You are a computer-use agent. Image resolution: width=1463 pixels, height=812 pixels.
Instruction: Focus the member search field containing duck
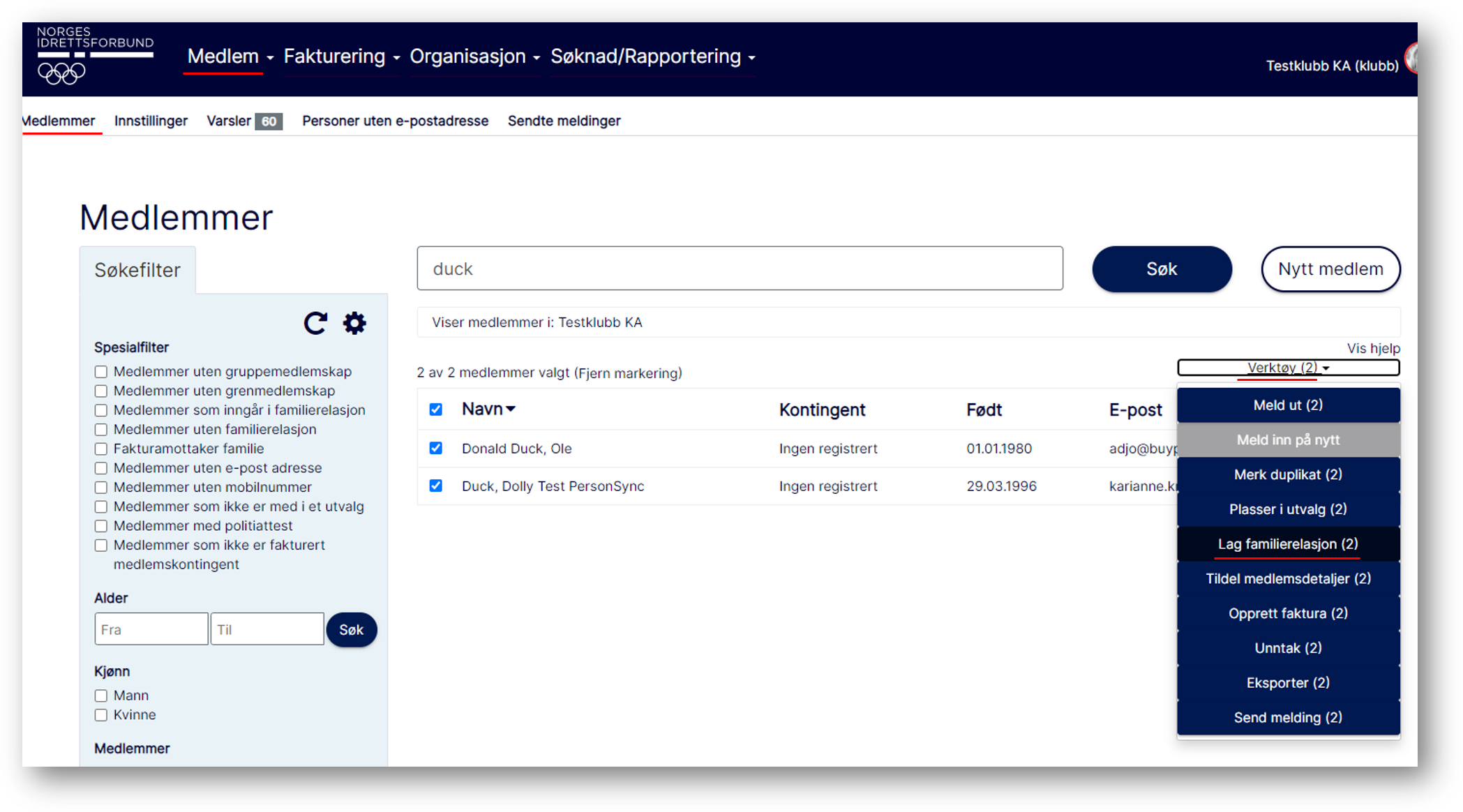click(740, 269)
